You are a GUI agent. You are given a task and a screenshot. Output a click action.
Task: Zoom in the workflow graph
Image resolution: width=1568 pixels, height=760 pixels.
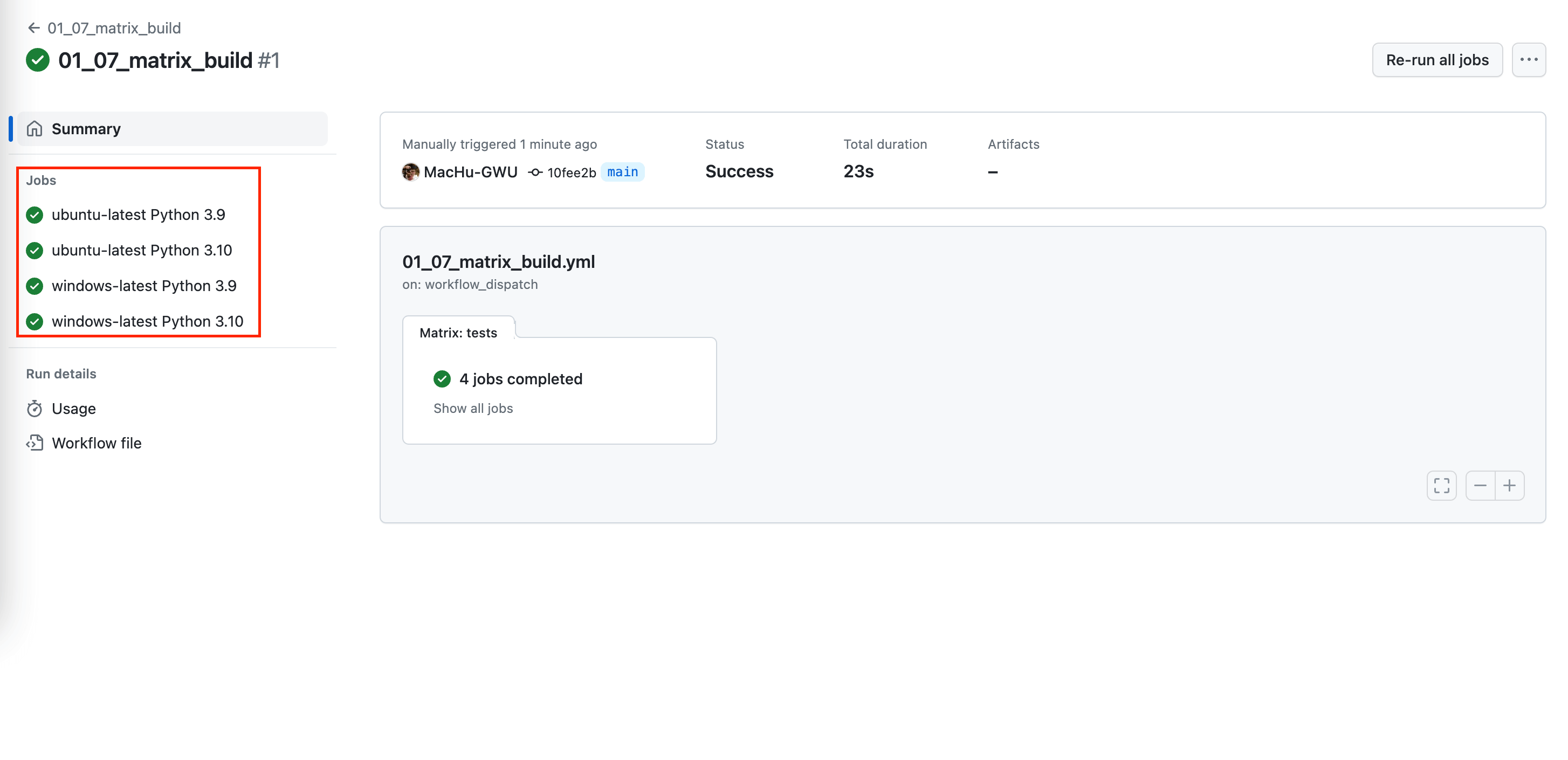pyautogui.click(x=1510, y=486)
